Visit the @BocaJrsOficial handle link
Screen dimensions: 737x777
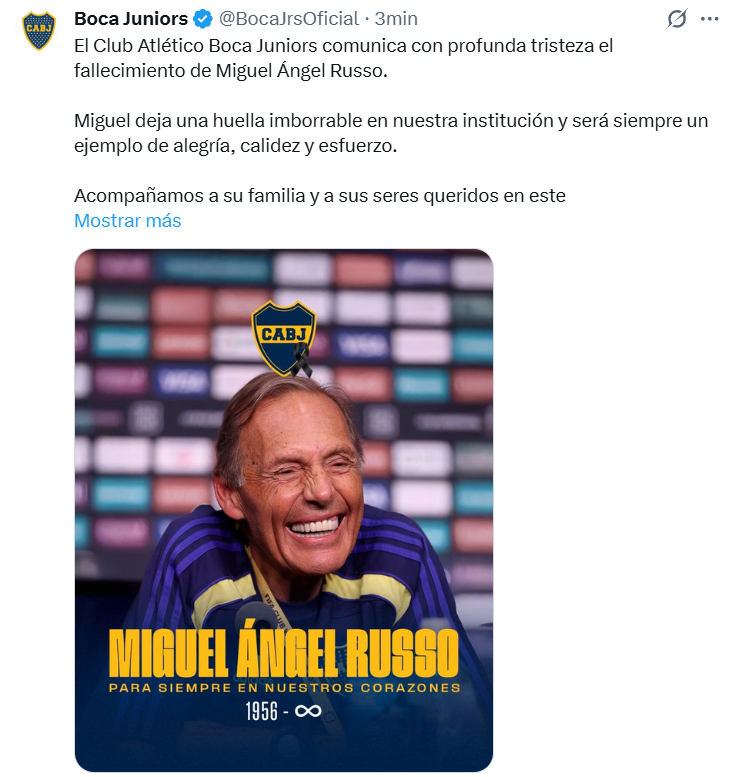coord(289,19)
